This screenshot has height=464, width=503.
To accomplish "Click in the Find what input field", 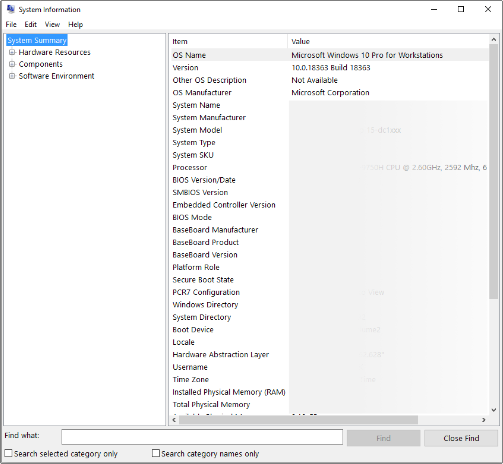I will coord(202,437).
